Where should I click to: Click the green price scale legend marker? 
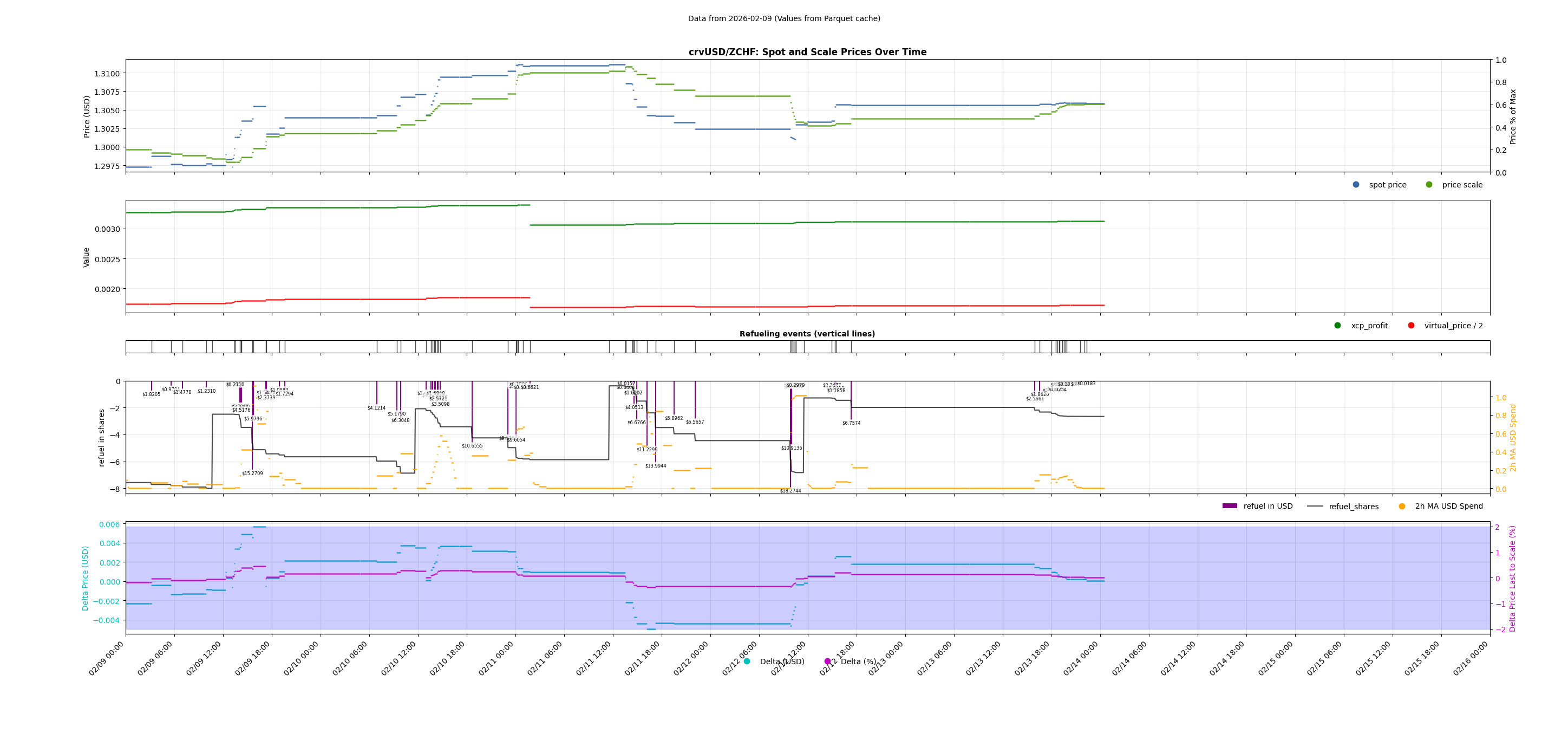pos(1429,185)
